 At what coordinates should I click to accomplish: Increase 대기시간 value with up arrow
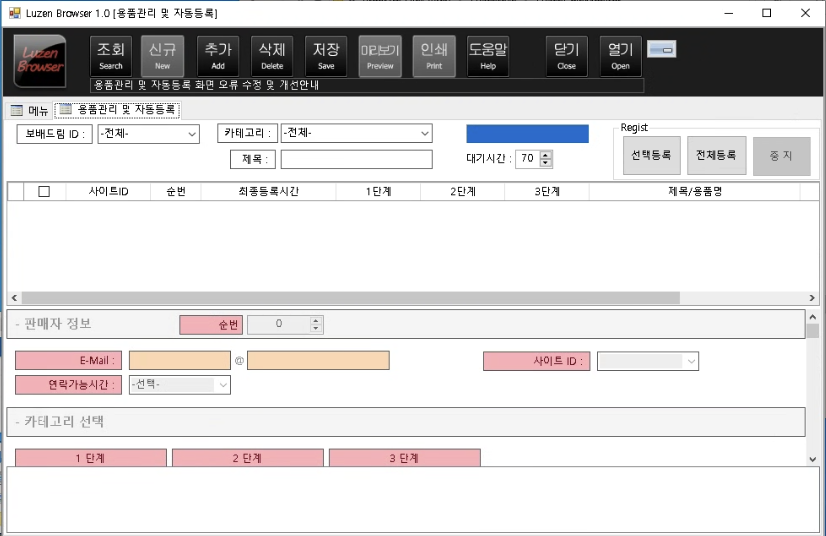pyautogui.click(x=546, y=155)
